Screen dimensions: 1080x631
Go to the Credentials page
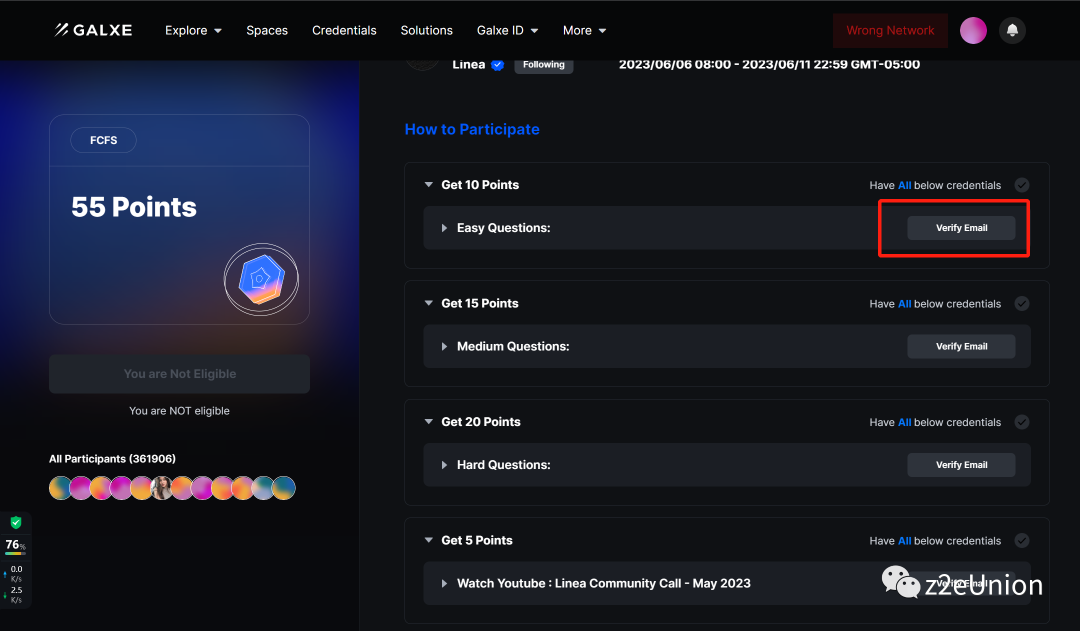[x=344, y=30]
